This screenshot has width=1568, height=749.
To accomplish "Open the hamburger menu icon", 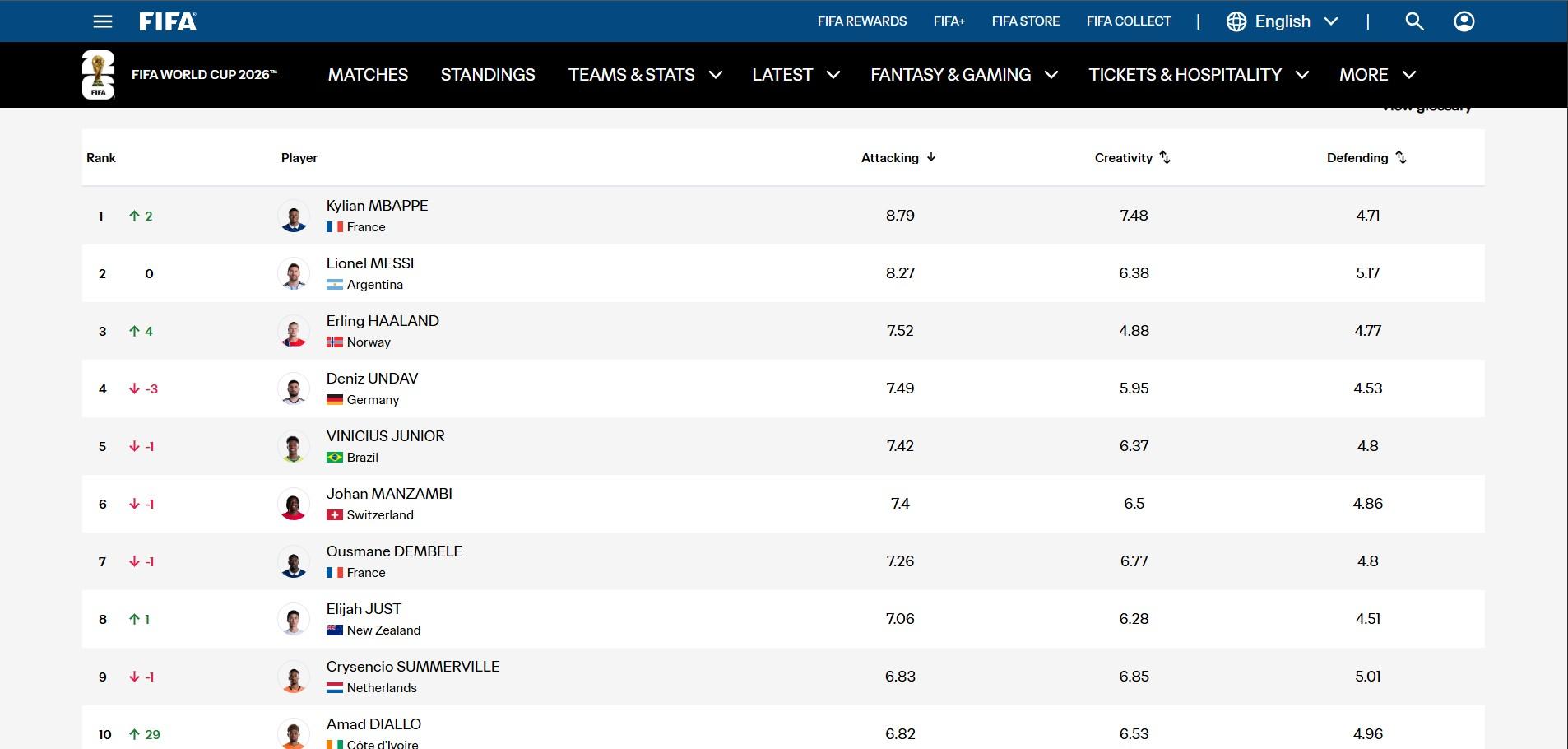I will tap(103, 21).
